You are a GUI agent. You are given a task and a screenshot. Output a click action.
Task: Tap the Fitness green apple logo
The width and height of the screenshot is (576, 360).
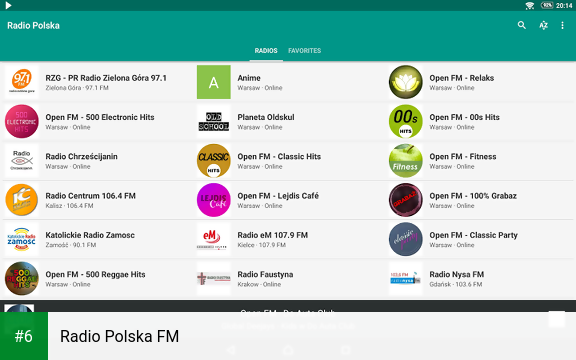[406, 161]
